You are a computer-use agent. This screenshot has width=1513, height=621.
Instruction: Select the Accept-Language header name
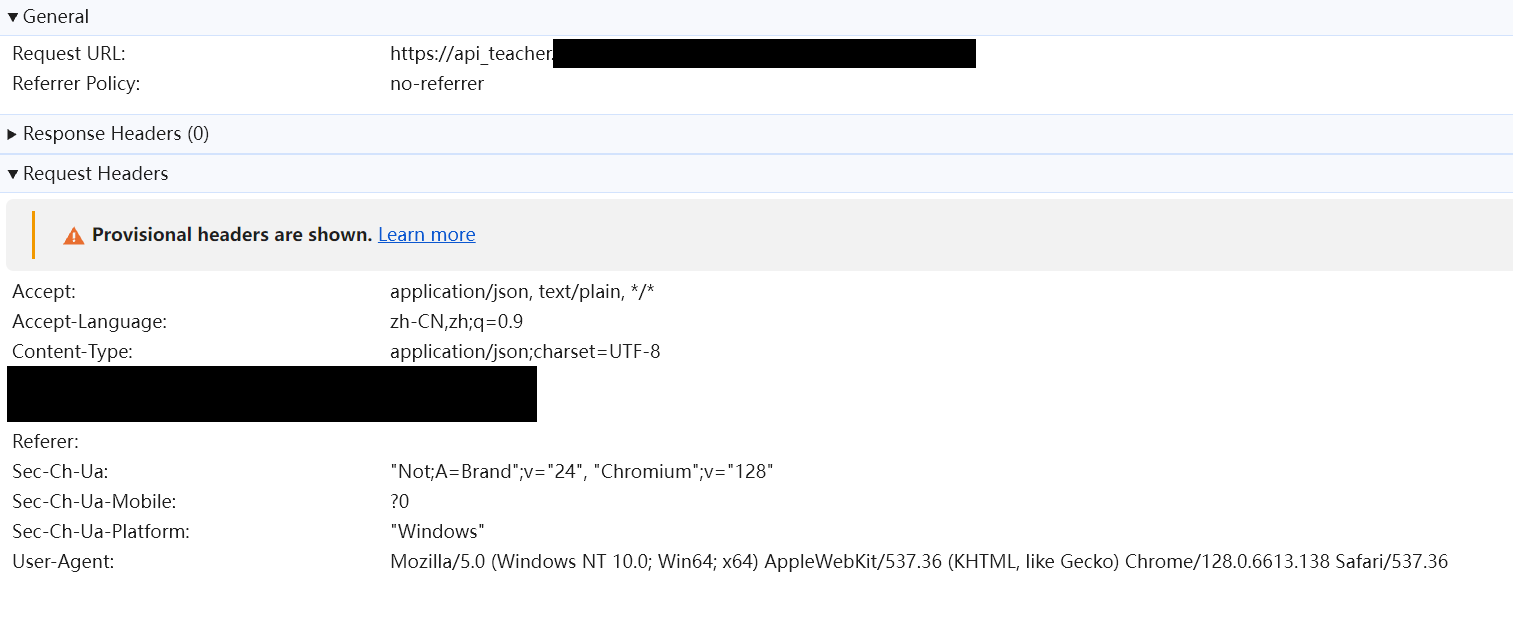(x=89, y=322)
